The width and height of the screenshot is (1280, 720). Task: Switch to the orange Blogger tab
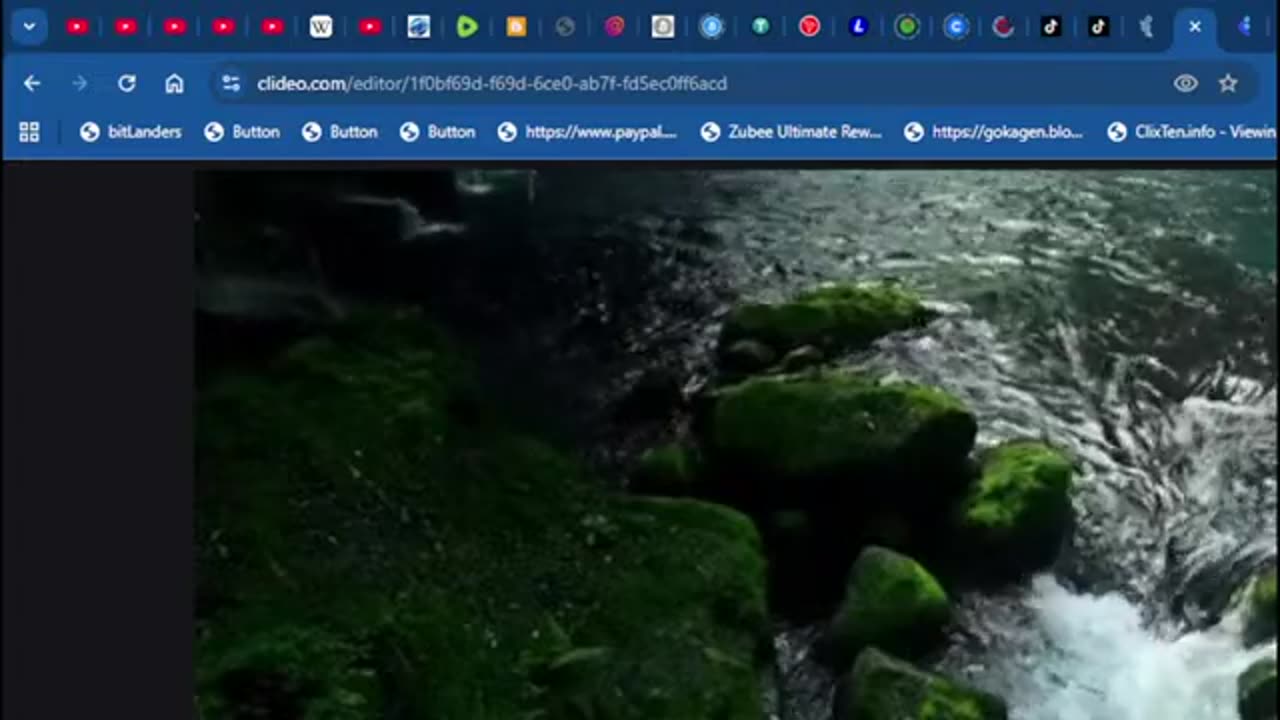(516, 27)
